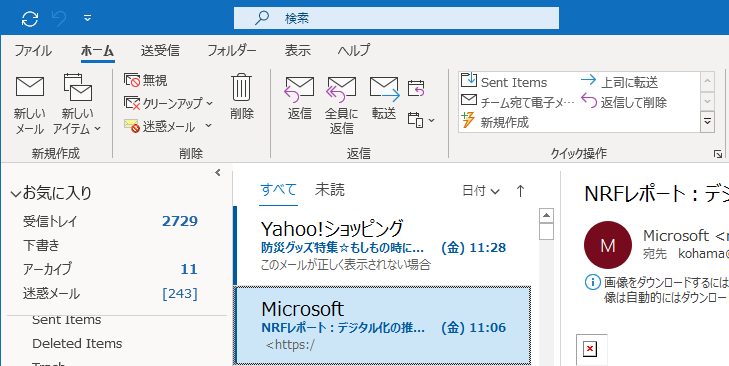Open the クイック操作 dialog launcher
Viewport: 729px width, 366px height.
pyautogui.click(x=718, y=154)
